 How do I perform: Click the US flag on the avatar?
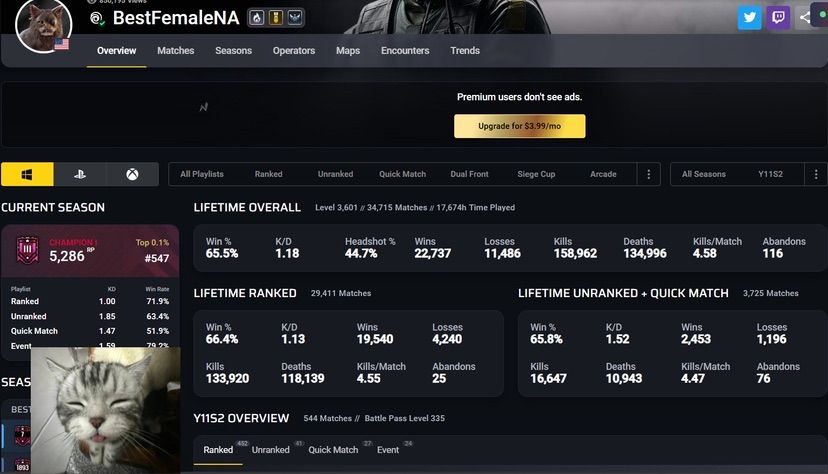point(62,44)
